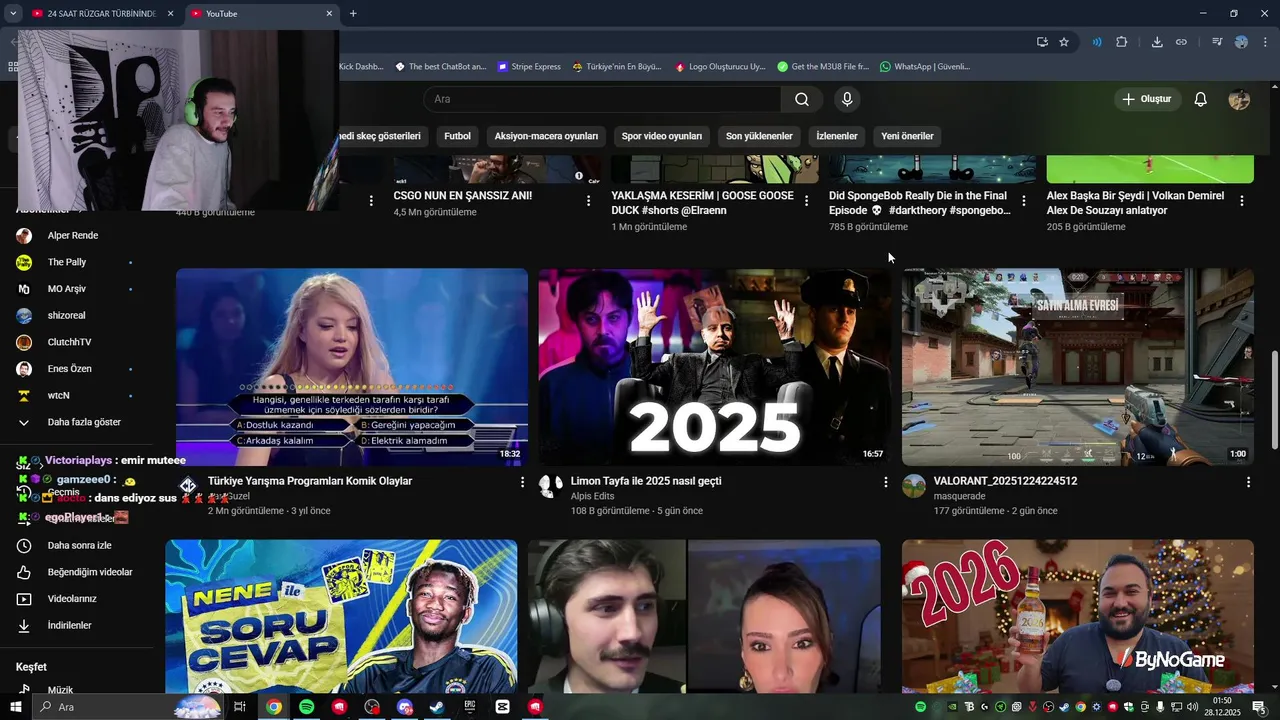Play the ByNoGame 2026 thumbnail

point(1078,616)
